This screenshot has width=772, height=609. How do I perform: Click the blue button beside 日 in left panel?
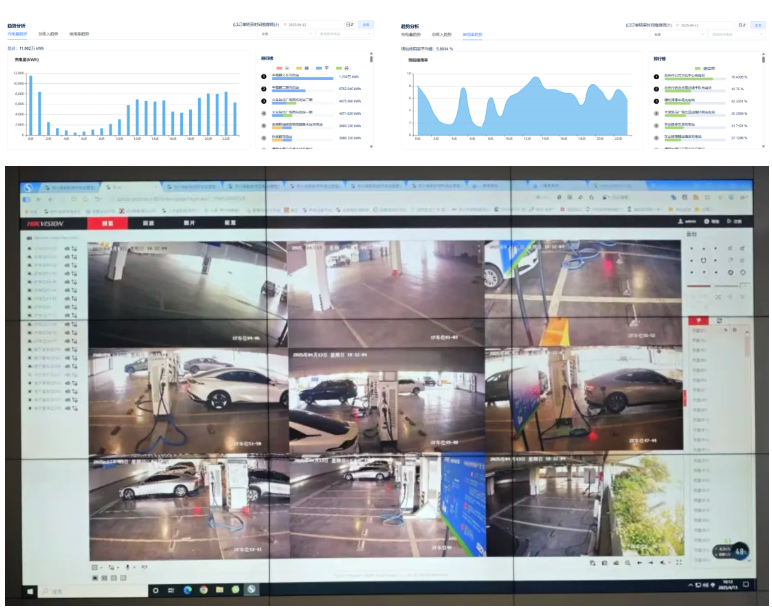366,24
